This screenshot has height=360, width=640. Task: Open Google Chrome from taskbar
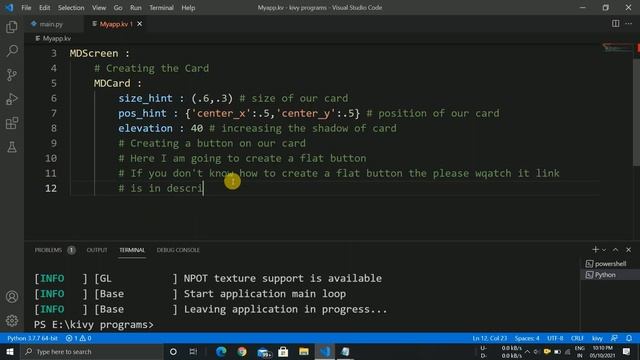[242, 351]
